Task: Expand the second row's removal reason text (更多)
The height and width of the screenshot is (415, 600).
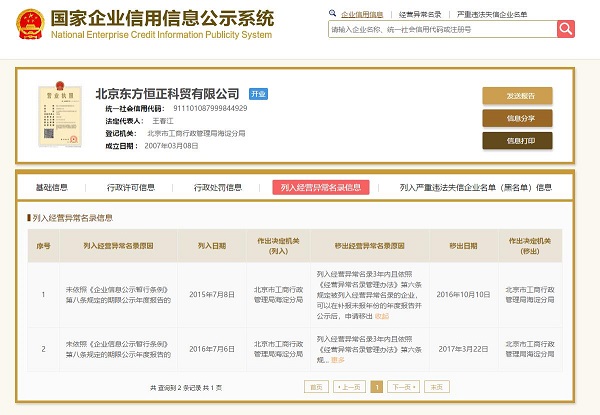Action: pos(337,358)
